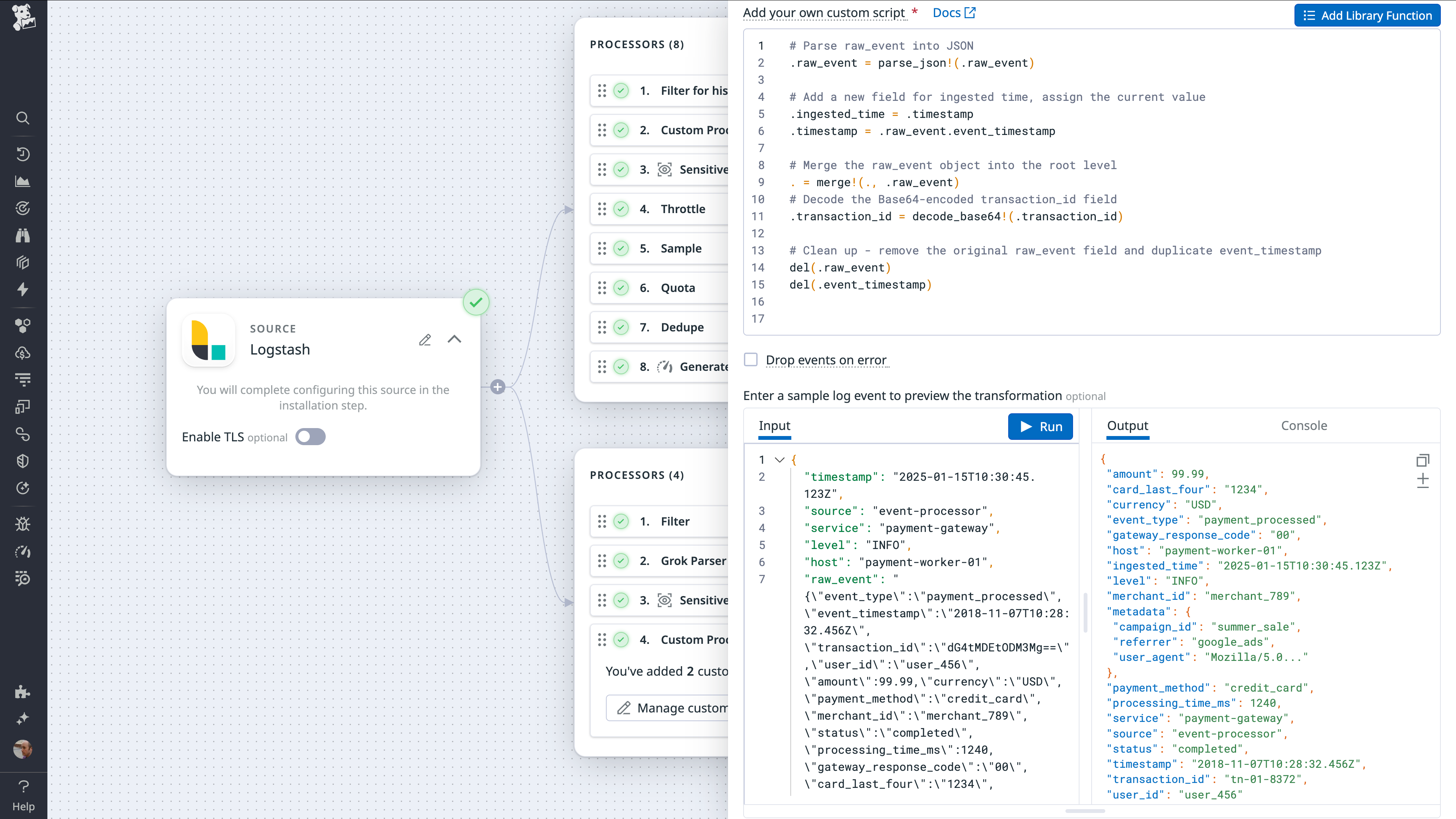
Task: Enable the TLS toggle on the Logstash source
Action: pyautogui.click(x=310, y=436)
